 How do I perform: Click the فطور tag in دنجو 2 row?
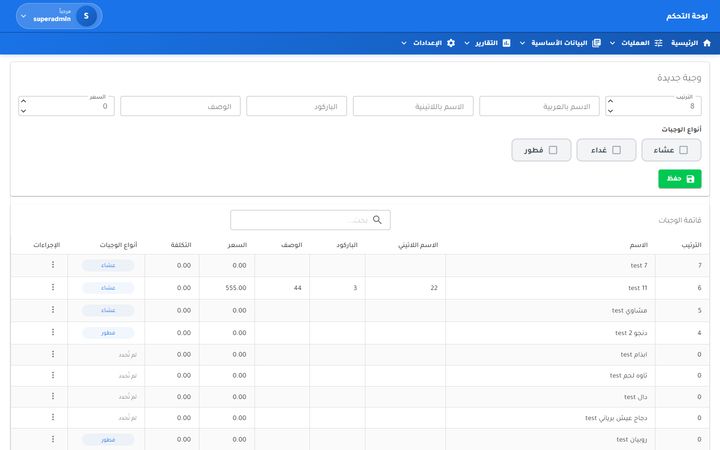108,332
